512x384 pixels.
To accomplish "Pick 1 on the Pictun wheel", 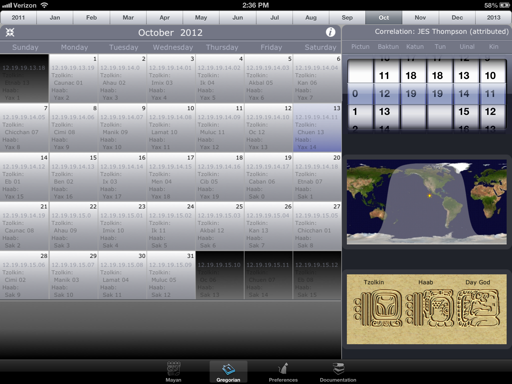I will [355, 112].
